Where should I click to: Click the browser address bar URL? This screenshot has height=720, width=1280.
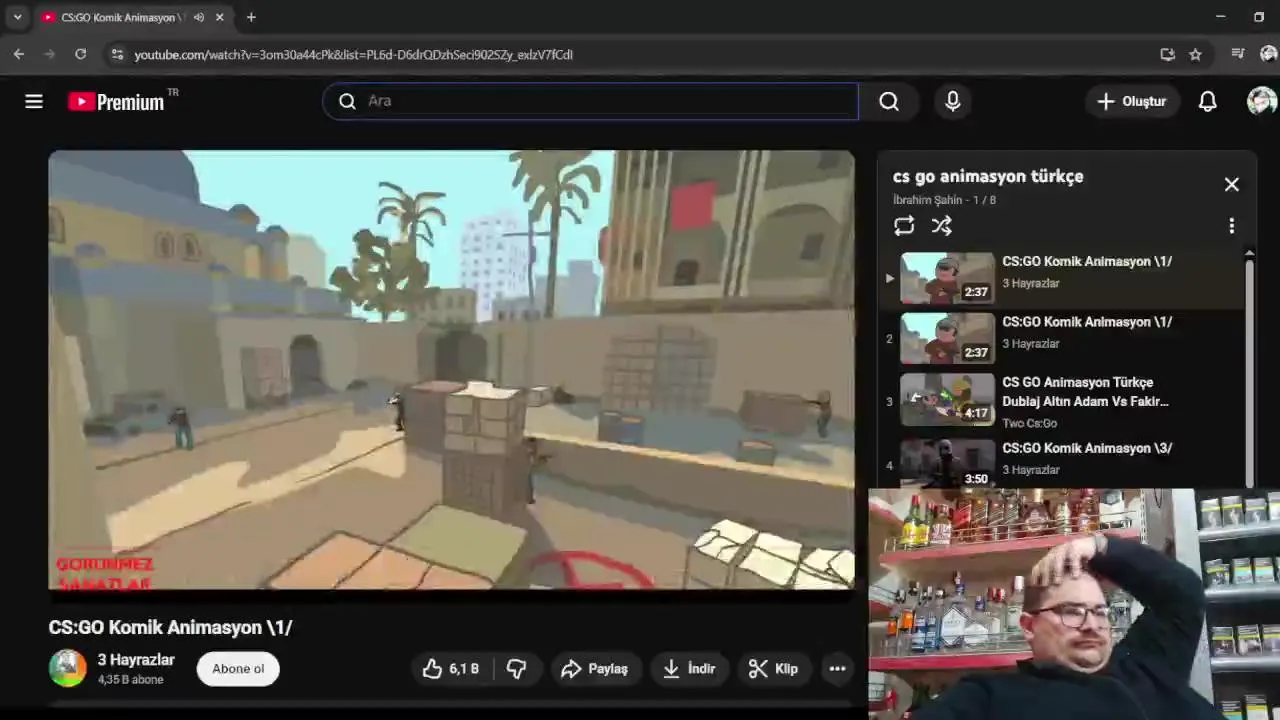click(x=354, y=55)
